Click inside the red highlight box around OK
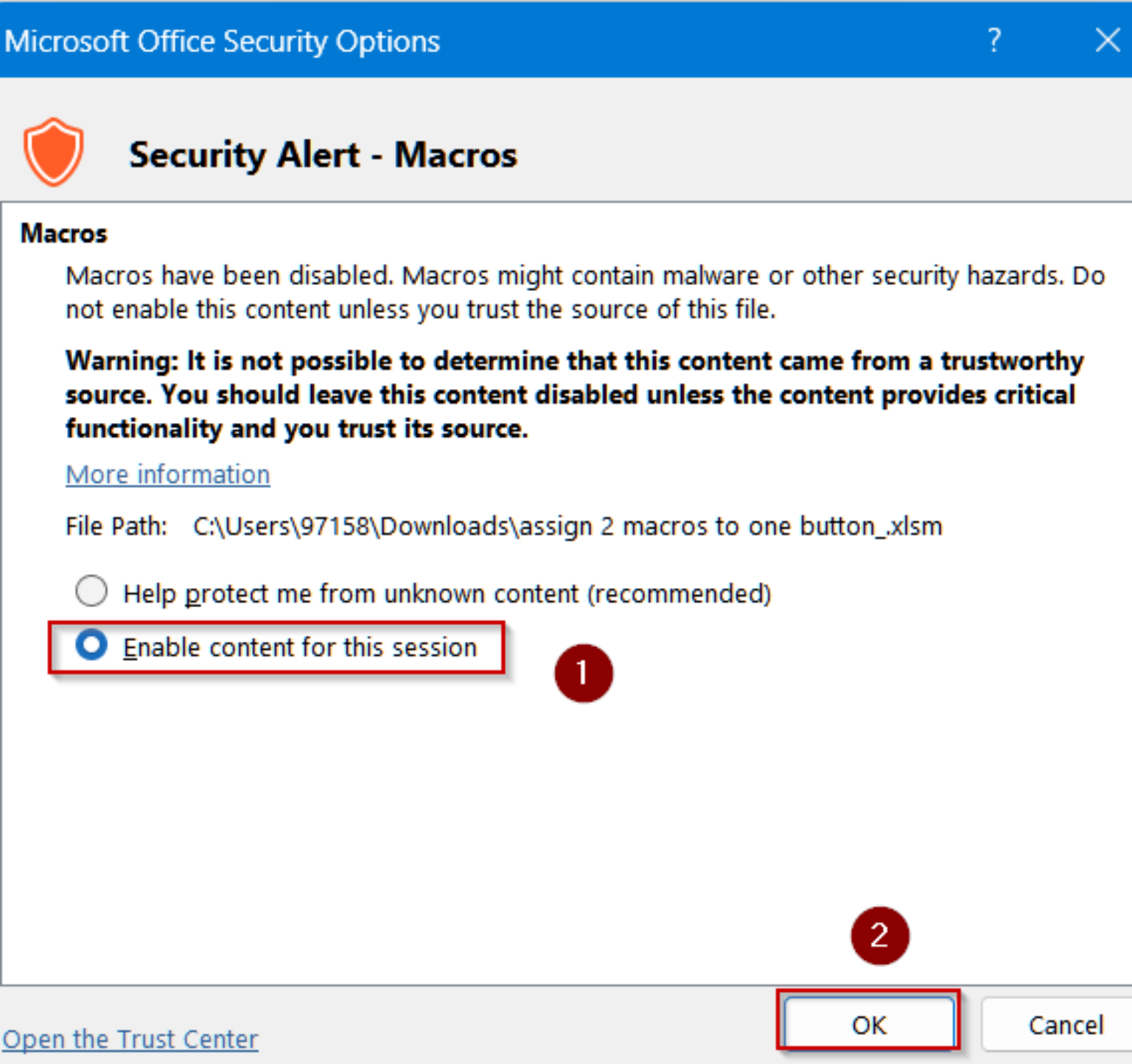 pyautogui.click(x=870, y=1024)
